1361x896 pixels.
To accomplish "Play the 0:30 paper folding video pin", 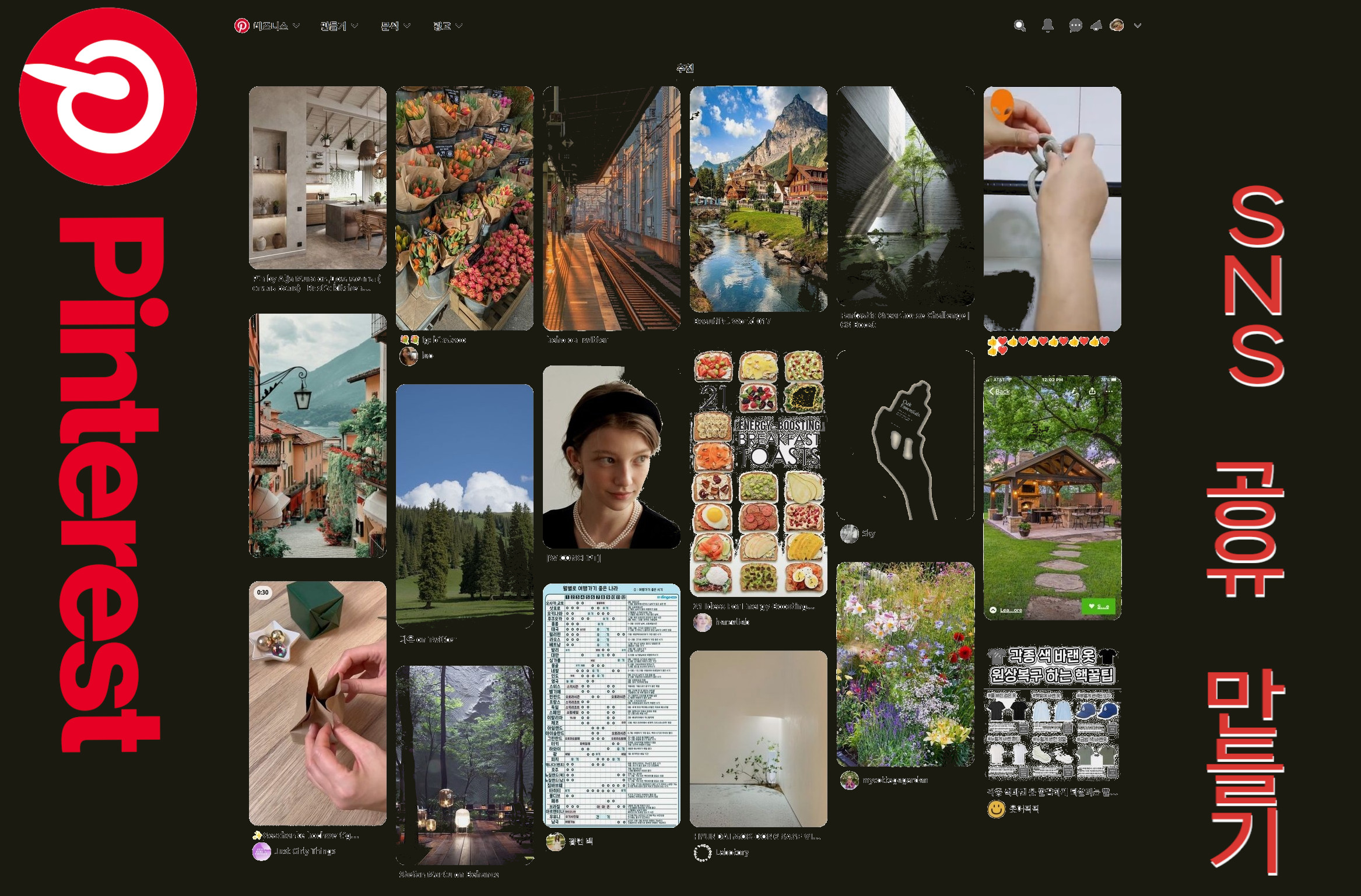I will tap(317, 702).
